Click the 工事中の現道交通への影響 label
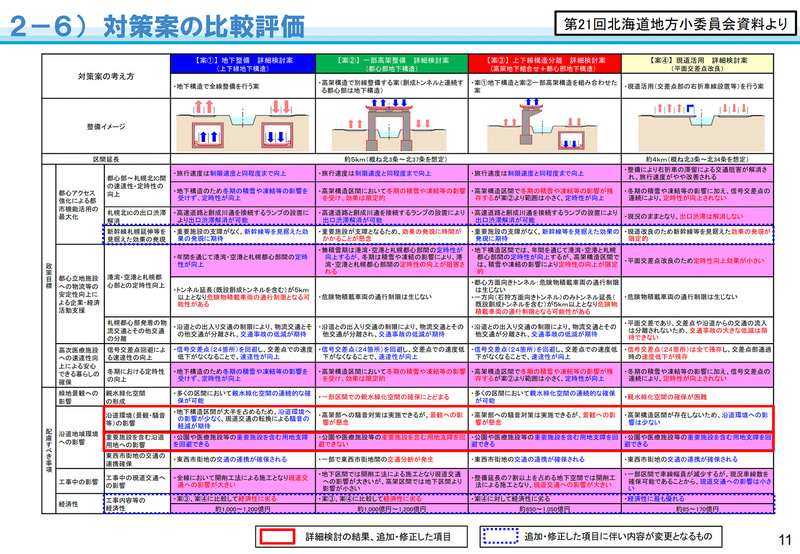 coord(137,481)
